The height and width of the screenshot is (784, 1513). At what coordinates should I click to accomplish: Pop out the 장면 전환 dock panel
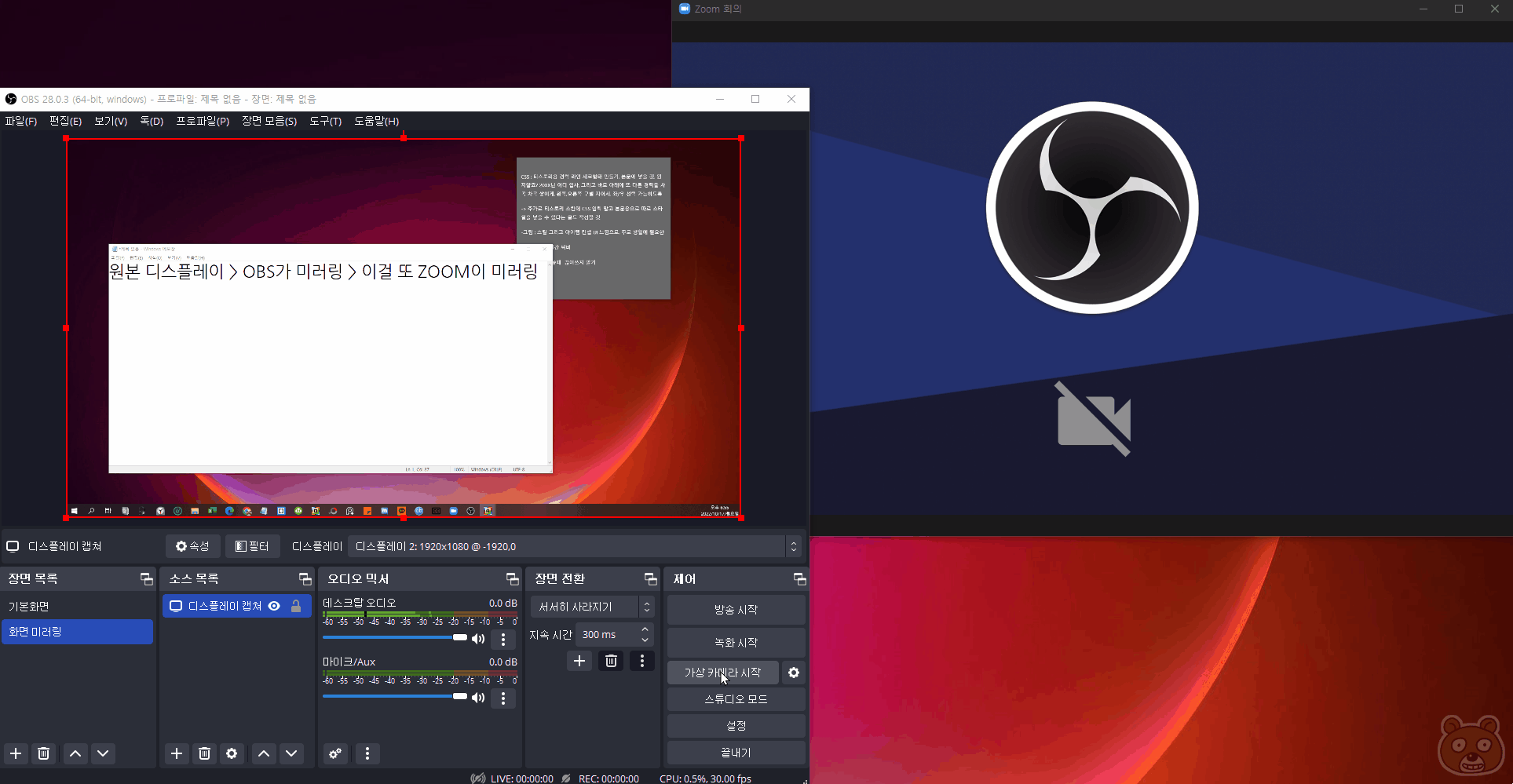[650, 579]
